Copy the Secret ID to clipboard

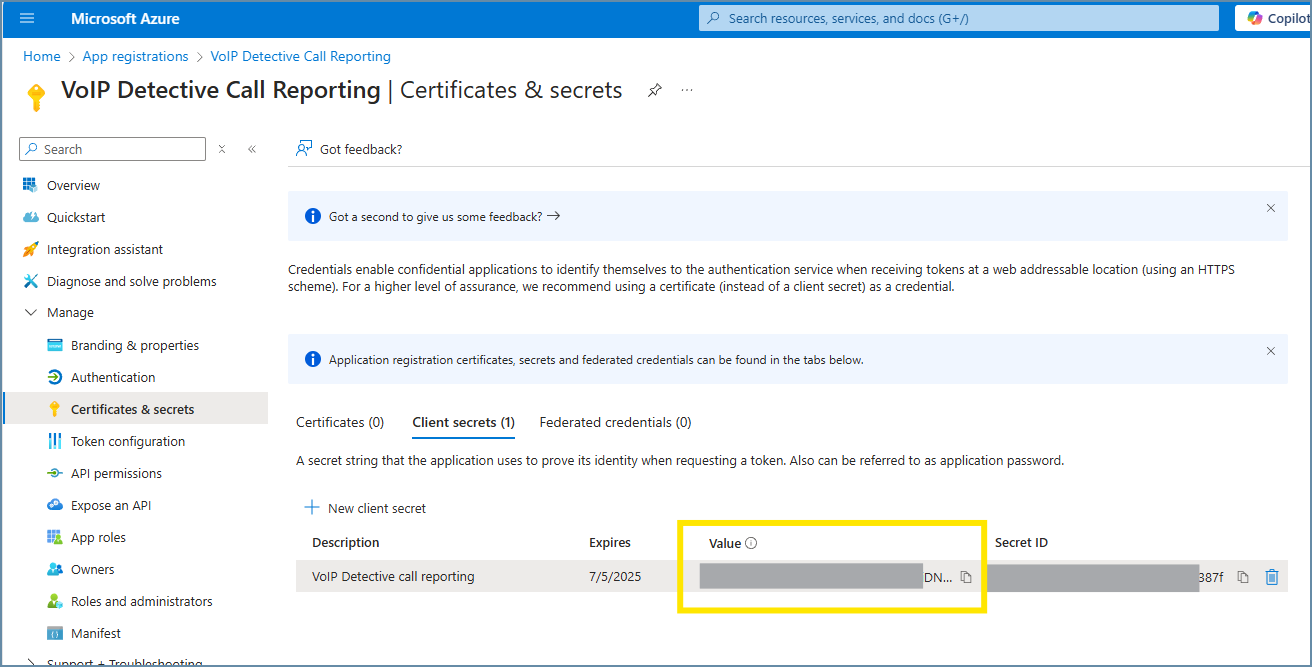(1243, 577)
